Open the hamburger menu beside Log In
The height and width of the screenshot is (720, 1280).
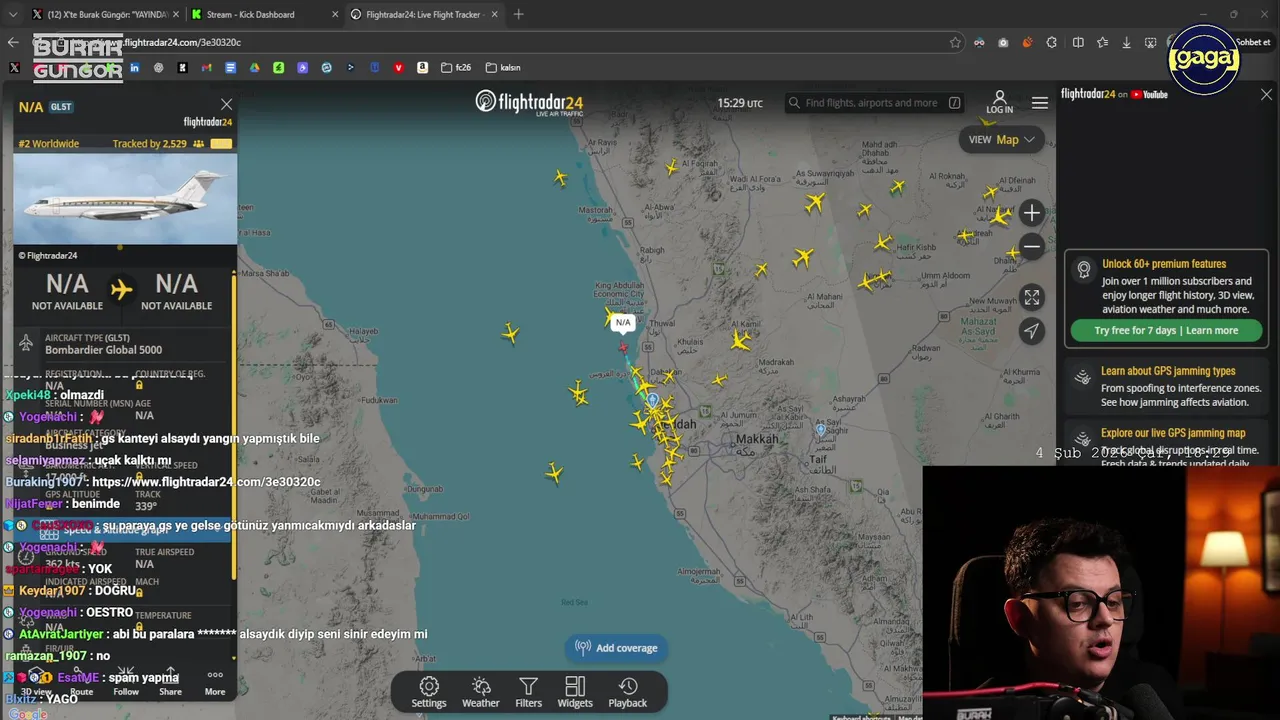click(x=1040, y=103)
